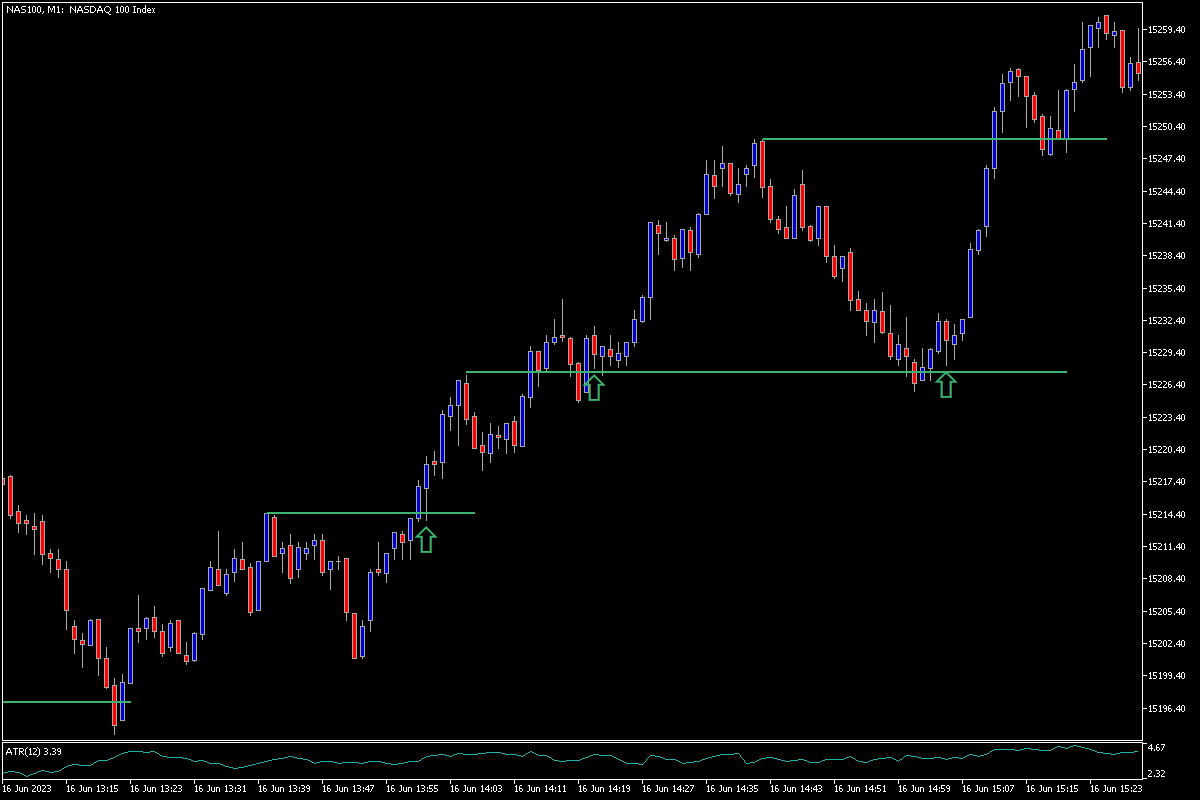Click price label 15217.40 on the scale
This screenshot has width=1200, height=800.
(1167, 482)
